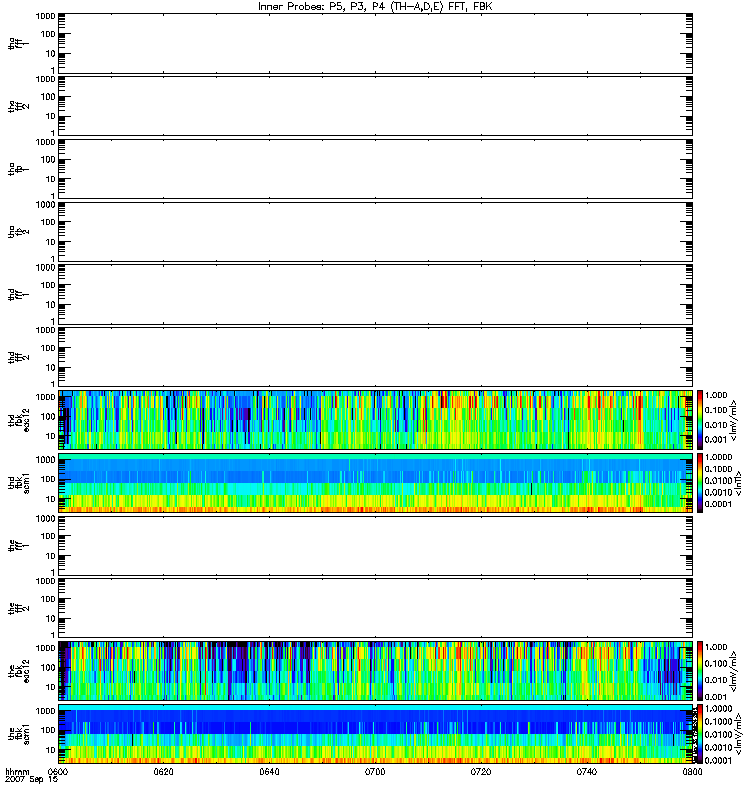
Task: Click the thd fbk edc12 spectrogram panel
Action: pos(376,420)
